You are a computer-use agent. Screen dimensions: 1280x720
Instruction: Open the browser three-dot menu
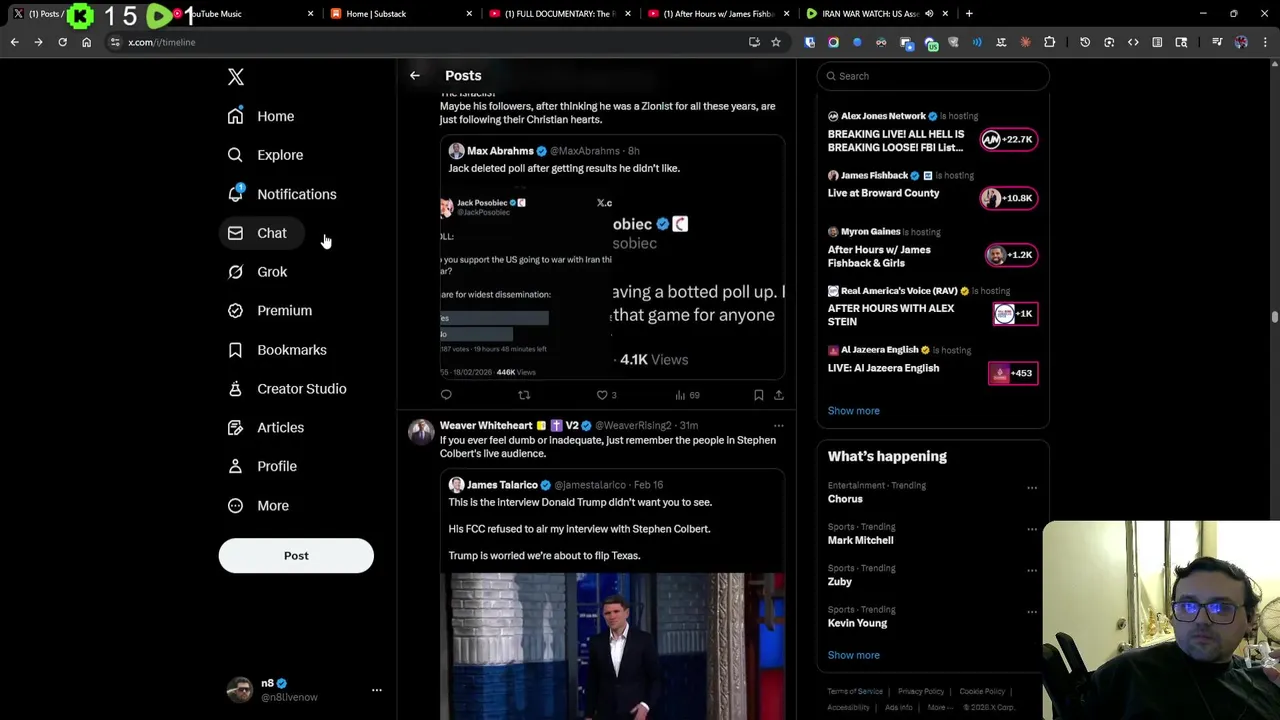[x=1265, y=42]
